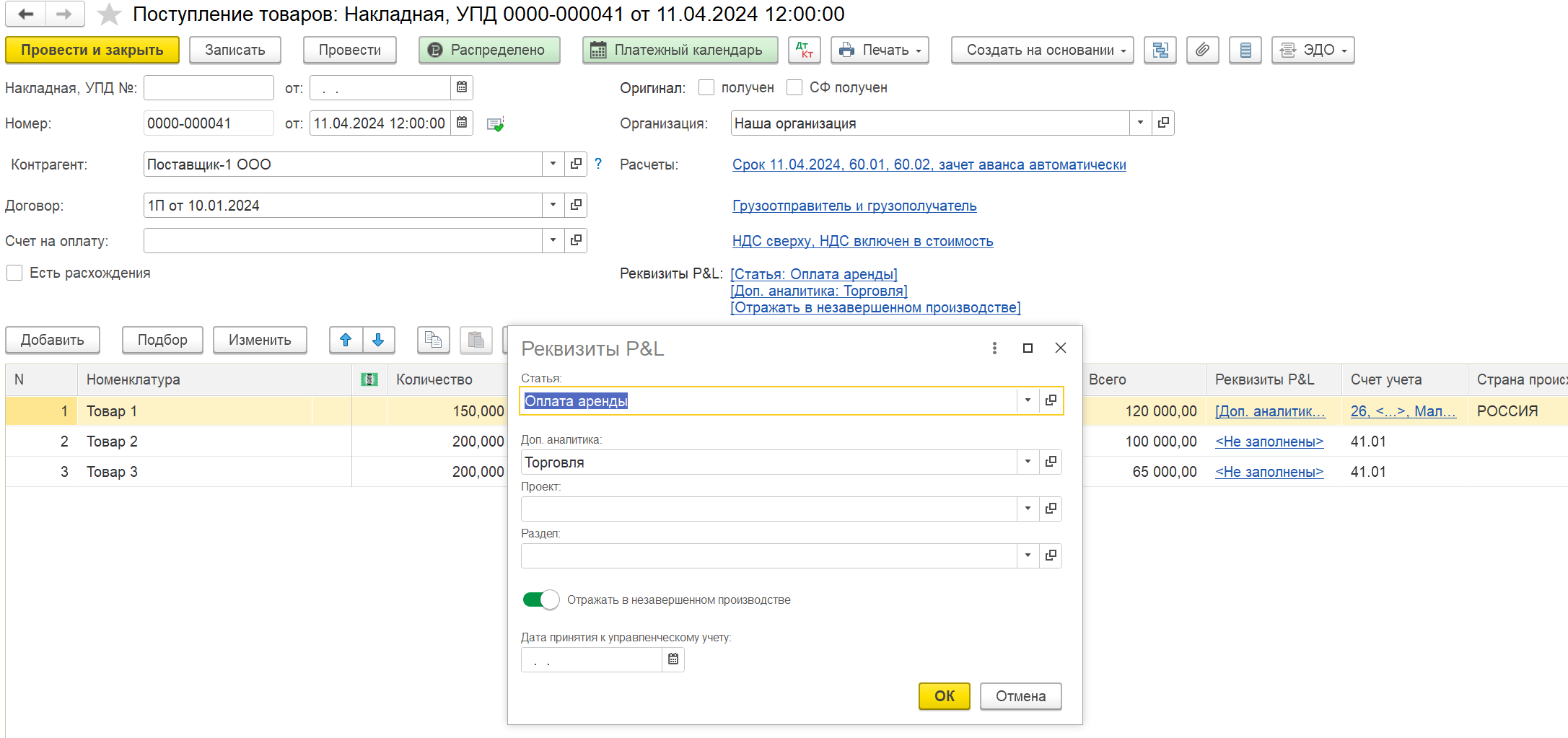Expand the Счет на оплату dropdown
This screenshot has height=738, width=1568.
pos(553,240)
